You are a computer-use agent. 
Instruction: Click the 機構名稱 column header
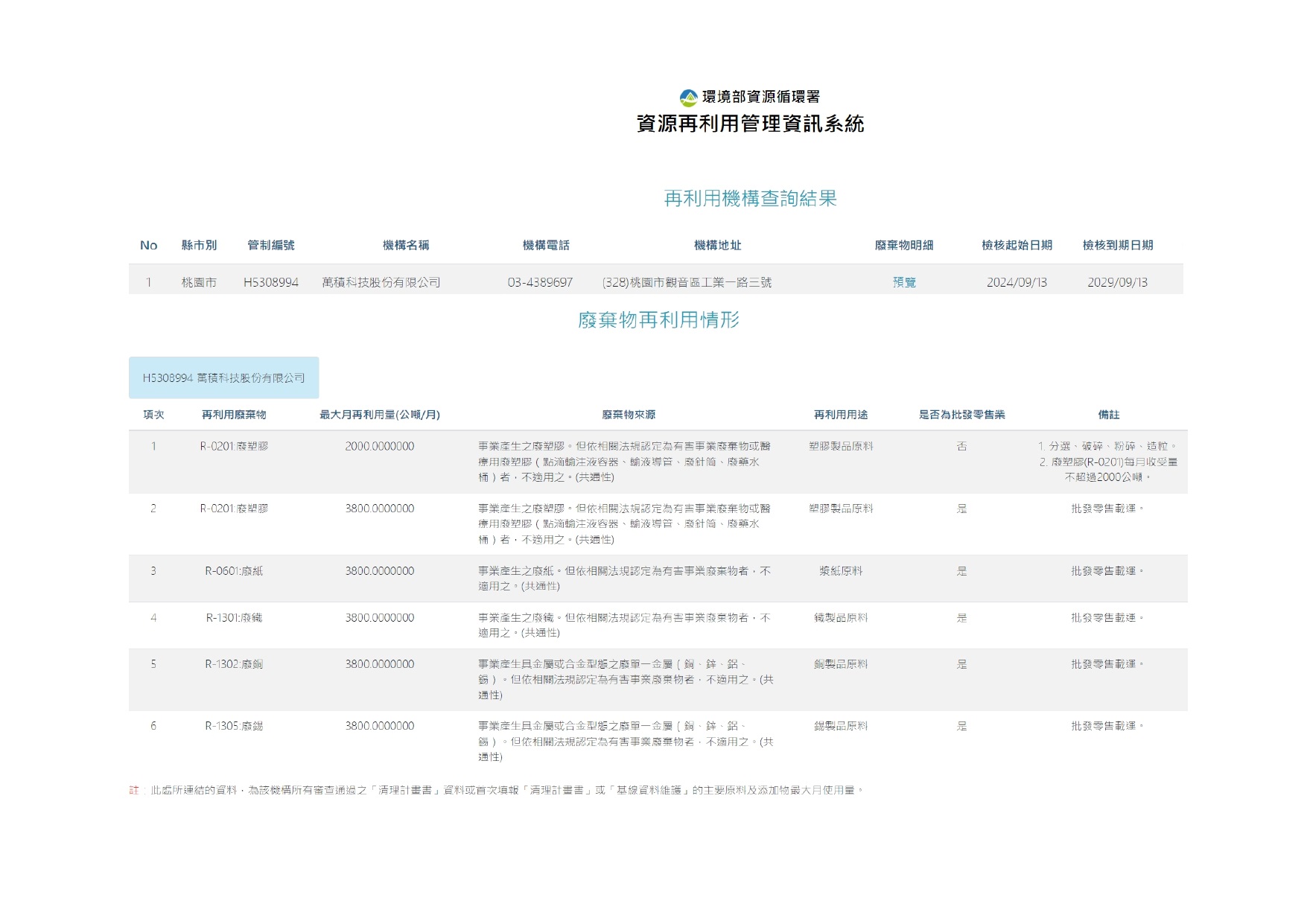pyautogui.click(x=406, y=246)
